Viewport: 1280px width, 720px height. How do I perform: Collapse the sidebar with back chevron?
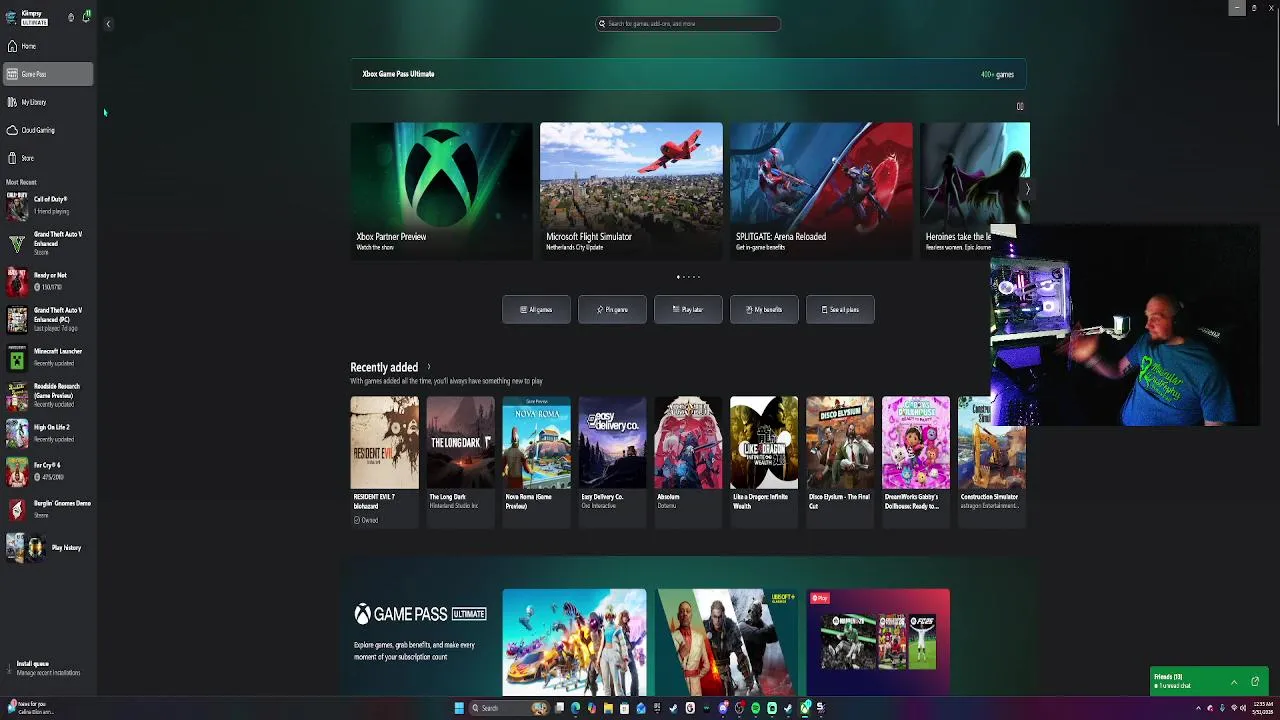click(108, 24)
